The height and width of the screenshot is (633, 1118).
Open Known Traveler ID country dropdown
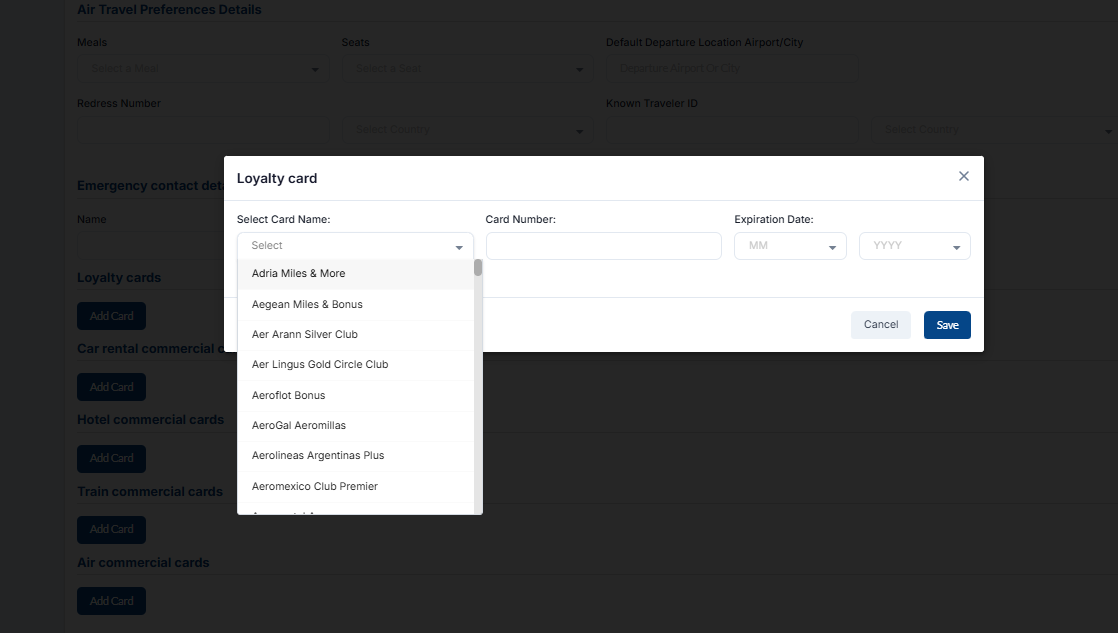pyautogui.click(x=994, y=130)
